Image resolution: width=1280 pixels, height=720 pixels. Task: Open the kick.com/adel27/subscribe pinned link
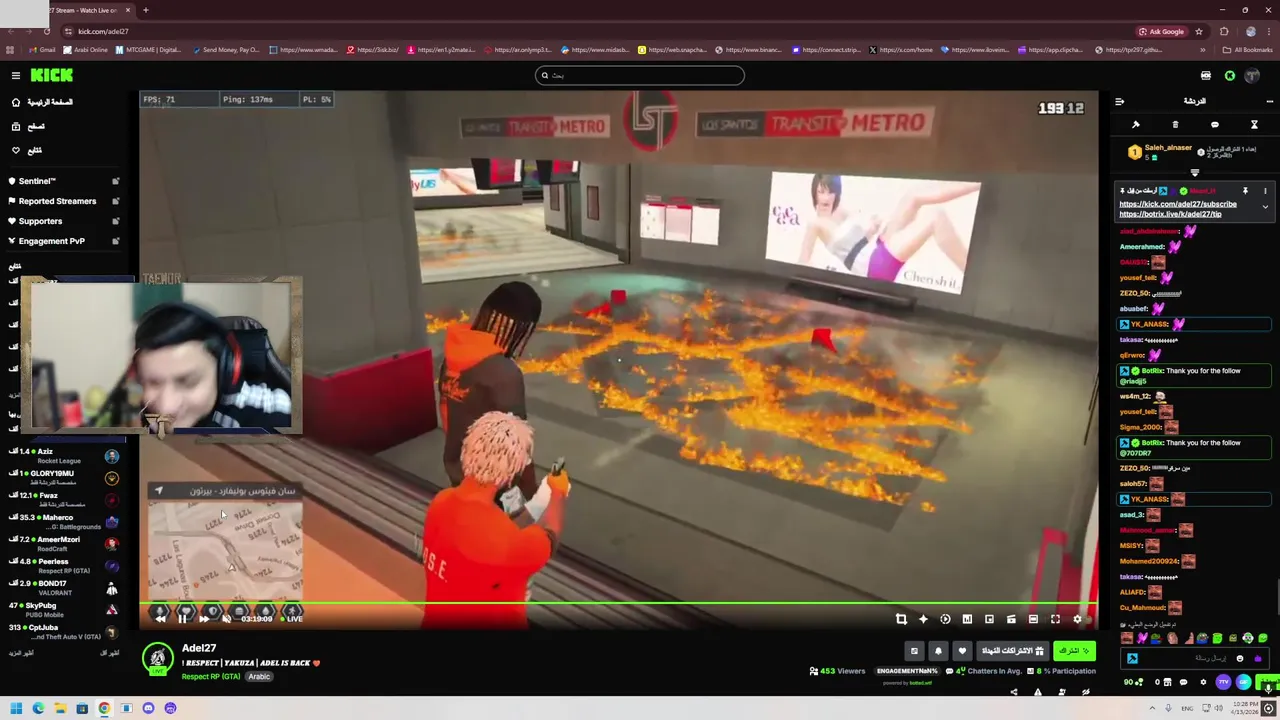point(1178,204)
